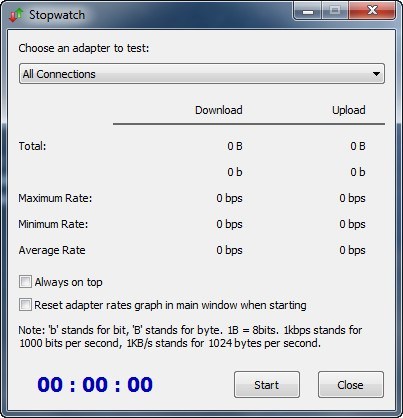The height and width of the screenshot is (418, 403).
Task: Click the Minimum Rate upload 0 bps value
Action: [x=352, y=224]
